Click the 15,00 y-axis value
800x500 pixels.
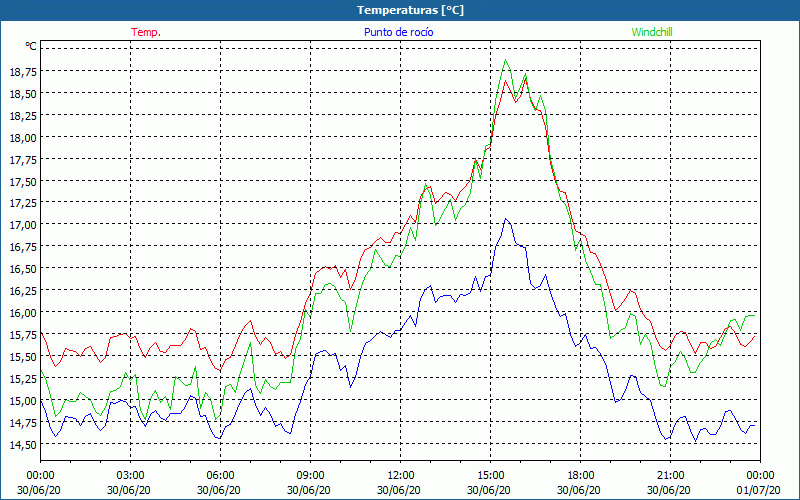(23, 400)
